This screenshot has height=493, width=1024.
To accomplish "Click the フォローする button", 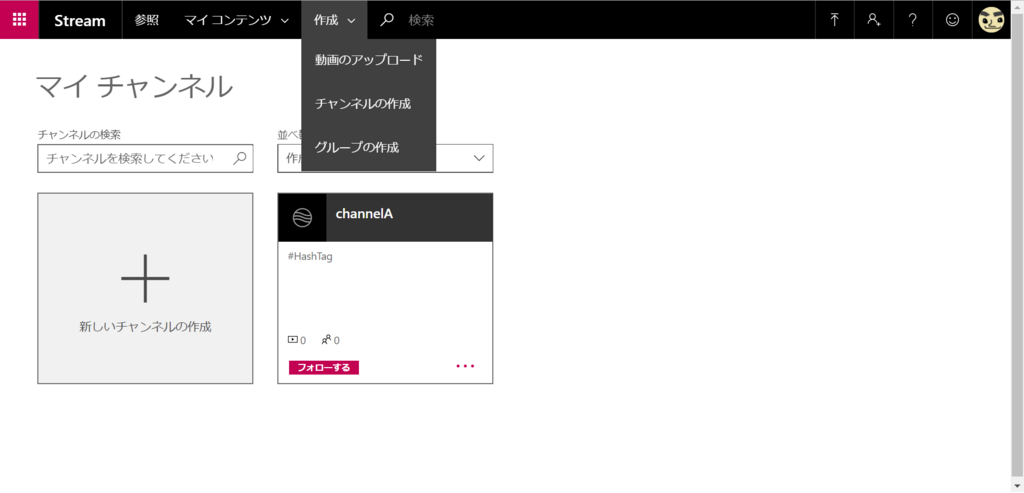I will (x=324, y=368).
